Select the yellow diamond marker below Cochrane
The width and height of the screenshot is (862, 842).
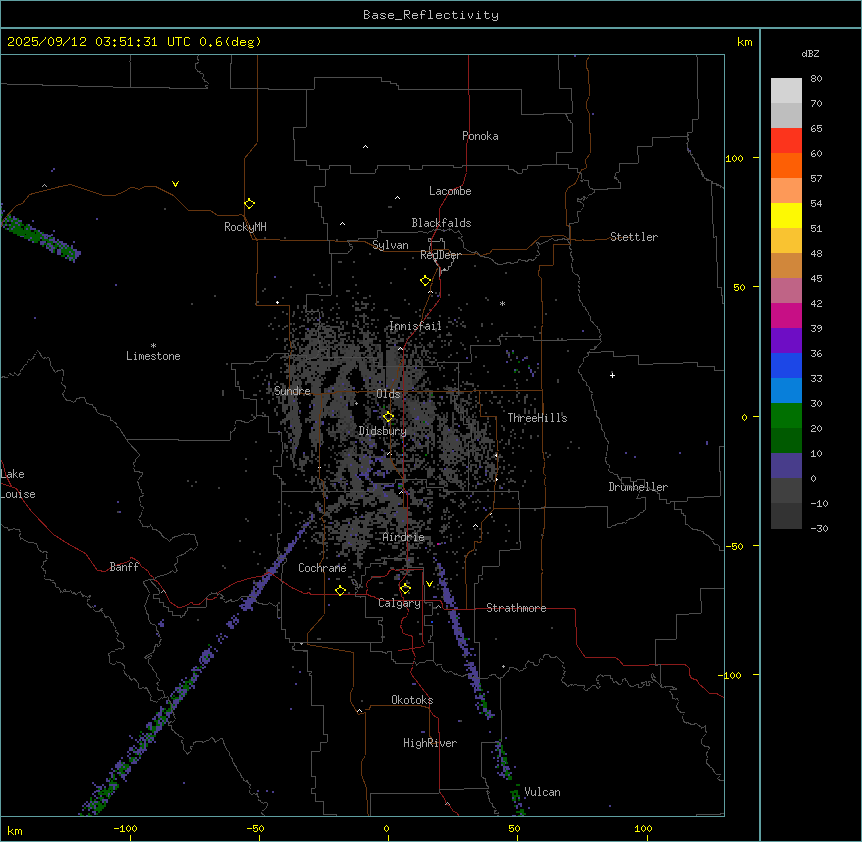tap(340, 590)
